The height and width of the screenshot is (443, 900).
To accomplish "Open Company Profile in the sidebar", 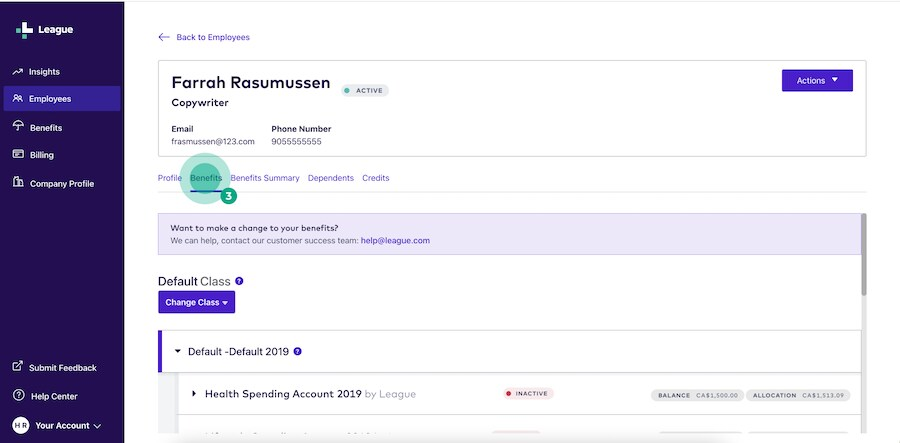I will point(61,184).
